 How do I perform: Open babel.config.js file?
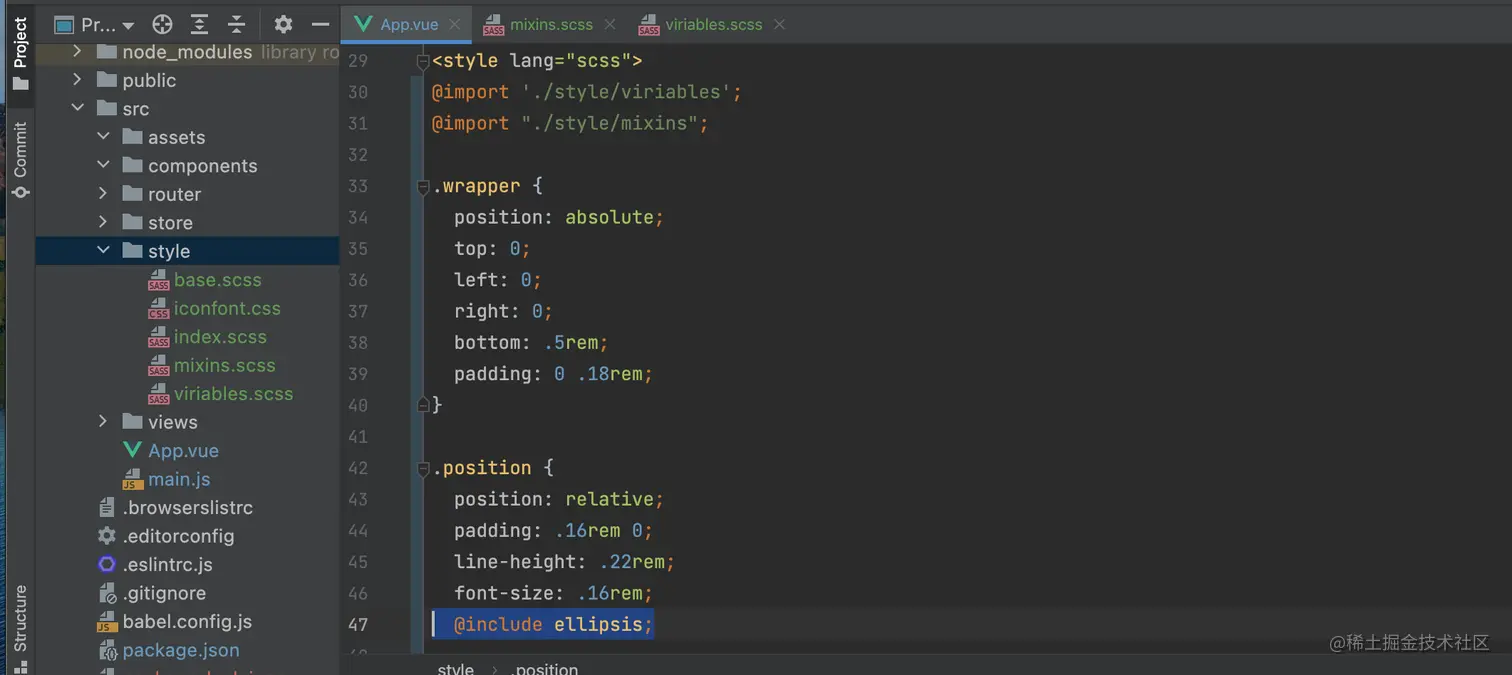[187, 622]
